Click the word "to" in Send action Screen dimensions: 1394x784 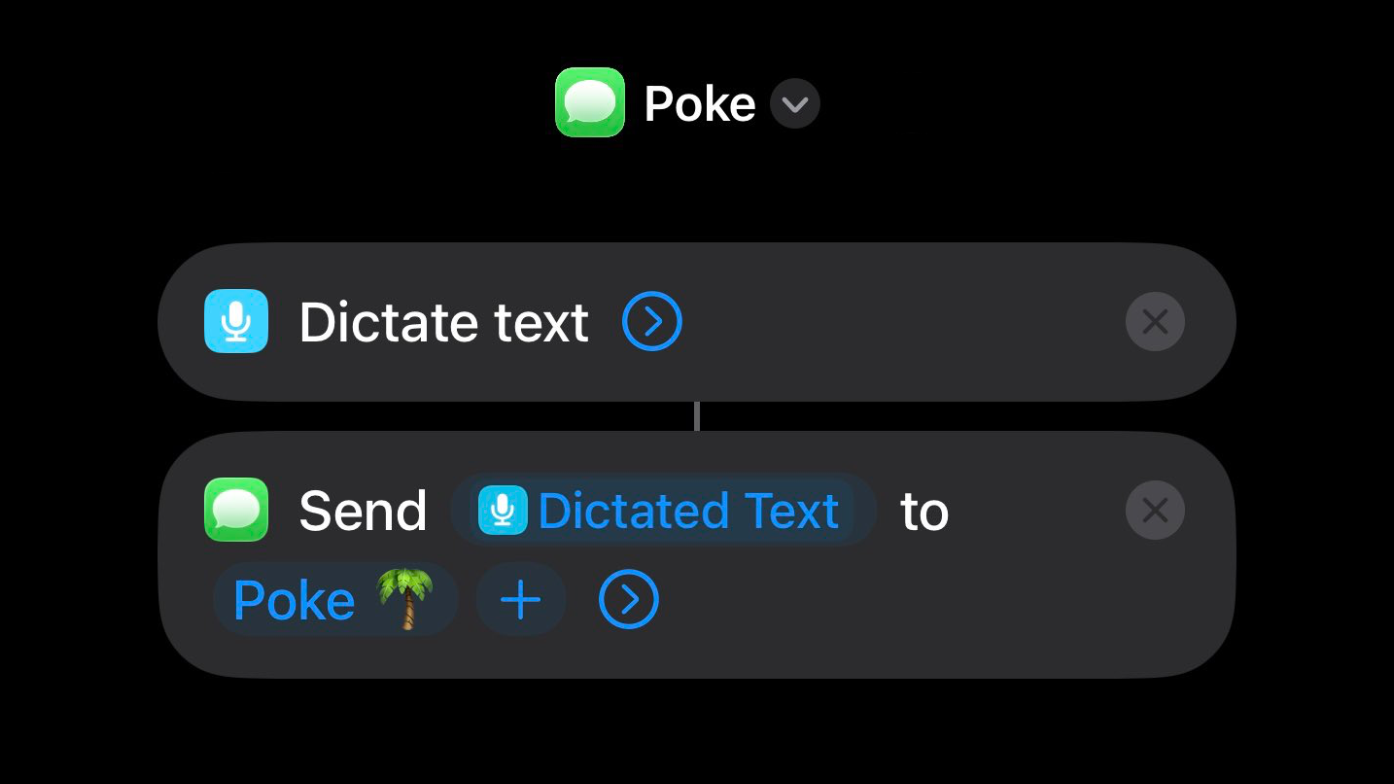[924, 512]
